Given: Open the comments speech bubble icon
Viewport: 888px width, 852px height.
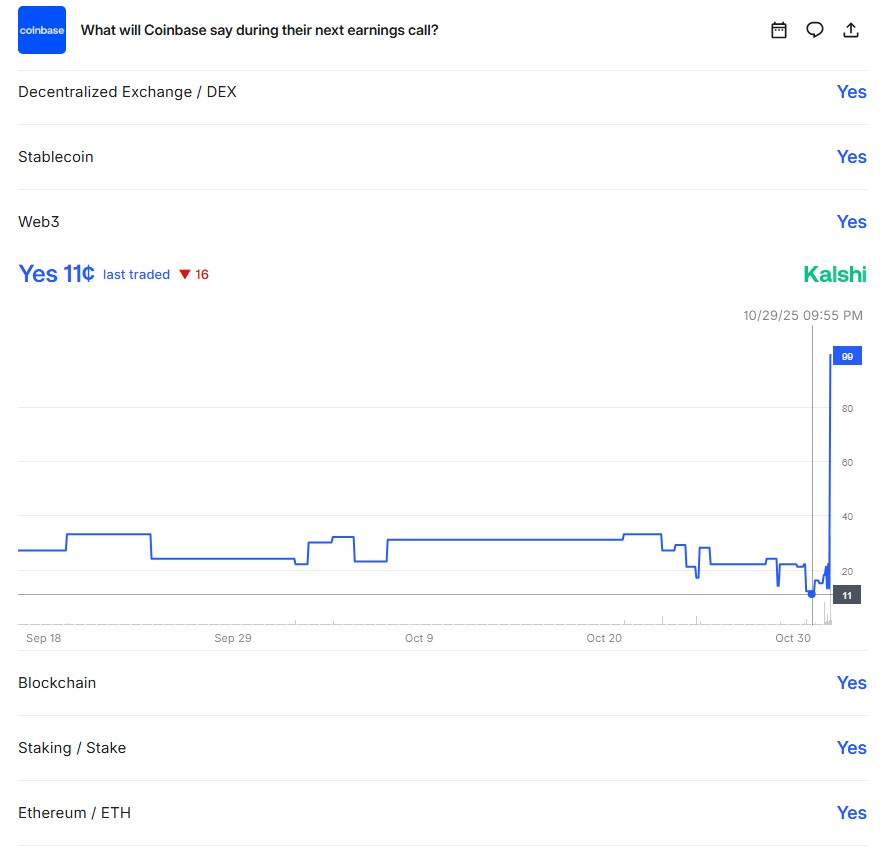Looking at the screenshot, I should pos(815,30).
